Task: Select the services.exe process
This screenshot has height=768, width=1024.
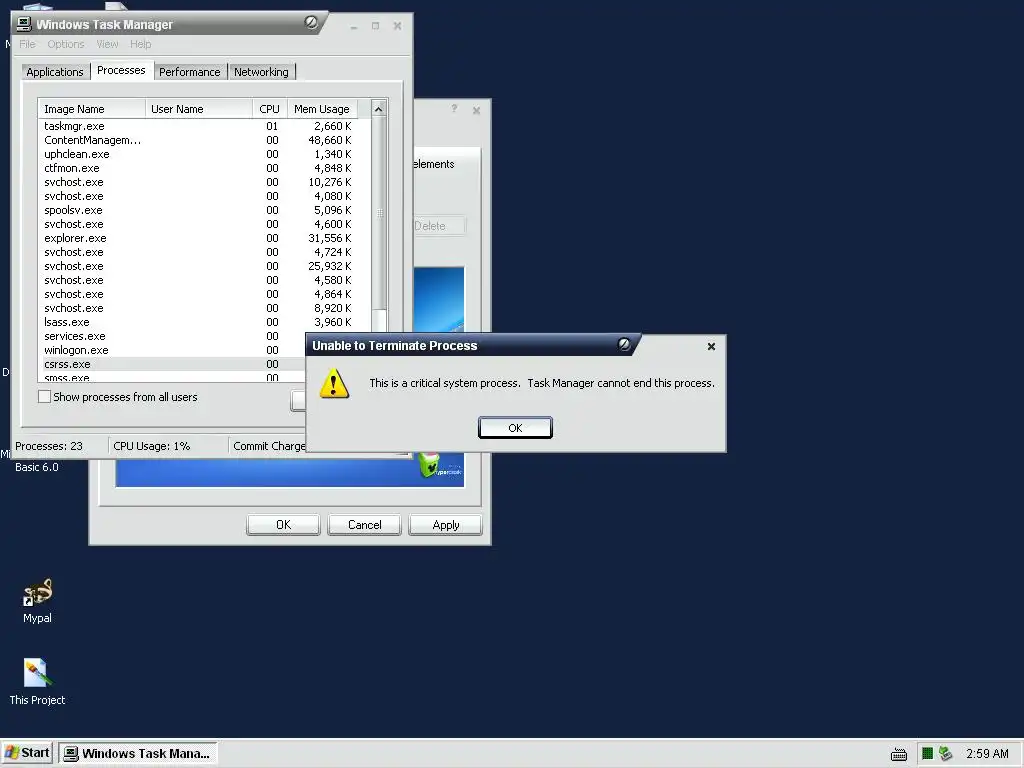Action: (172, 336)
